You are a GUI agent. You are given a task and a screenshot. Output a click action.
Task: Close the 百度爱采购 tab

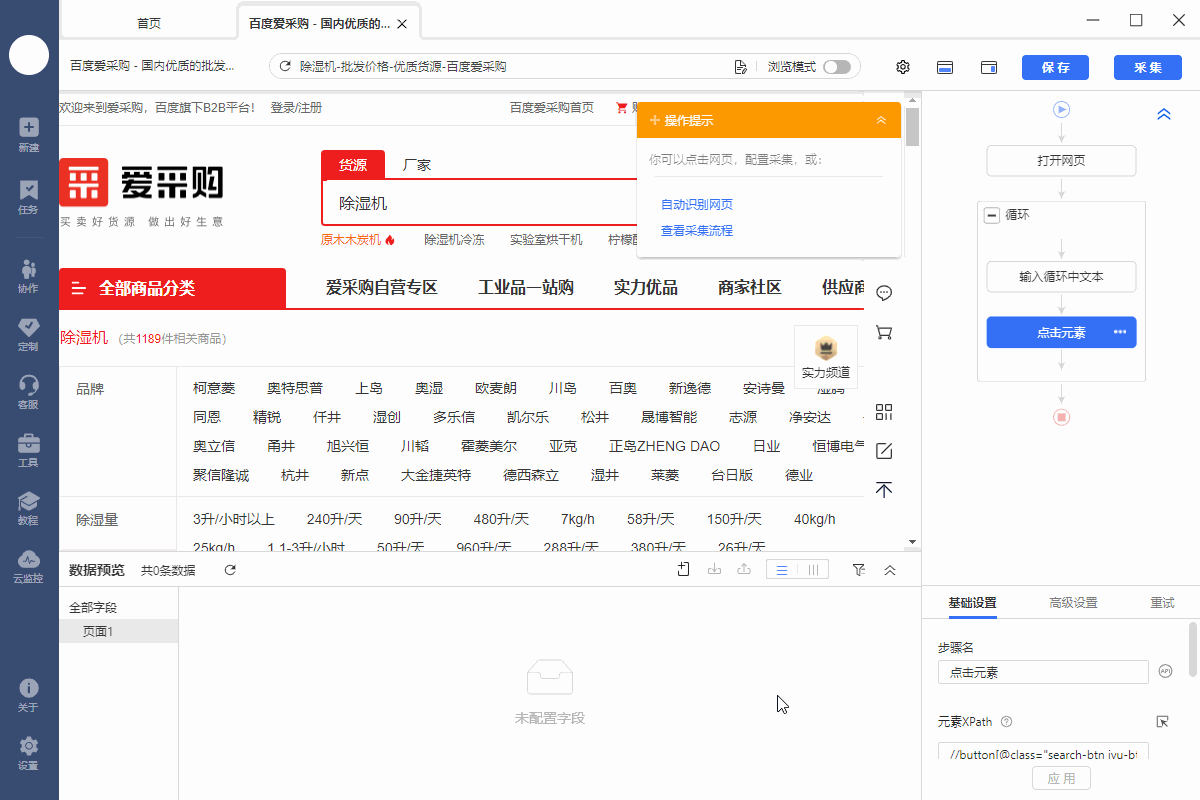coord(402,23)
